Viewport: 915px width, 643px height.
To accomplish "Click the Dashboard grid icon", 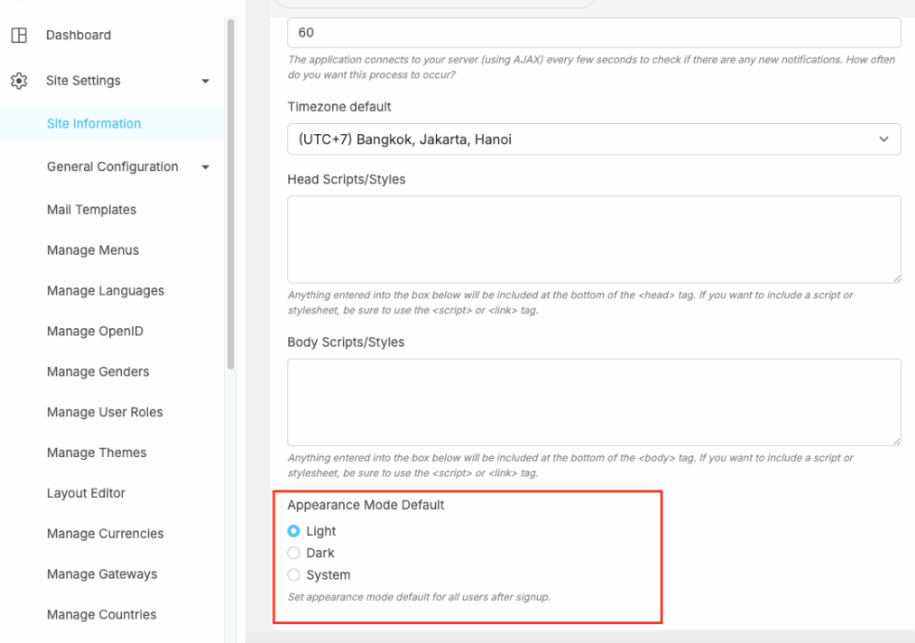I will point(18,35).
